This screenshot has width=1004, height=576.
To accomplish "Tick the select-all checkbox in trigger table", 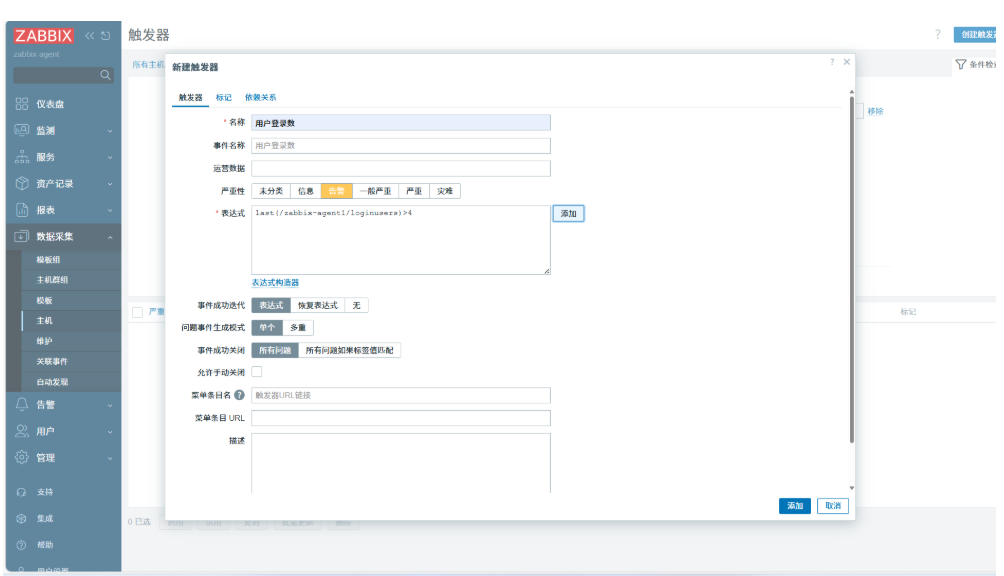I will (x=137, y=312).
